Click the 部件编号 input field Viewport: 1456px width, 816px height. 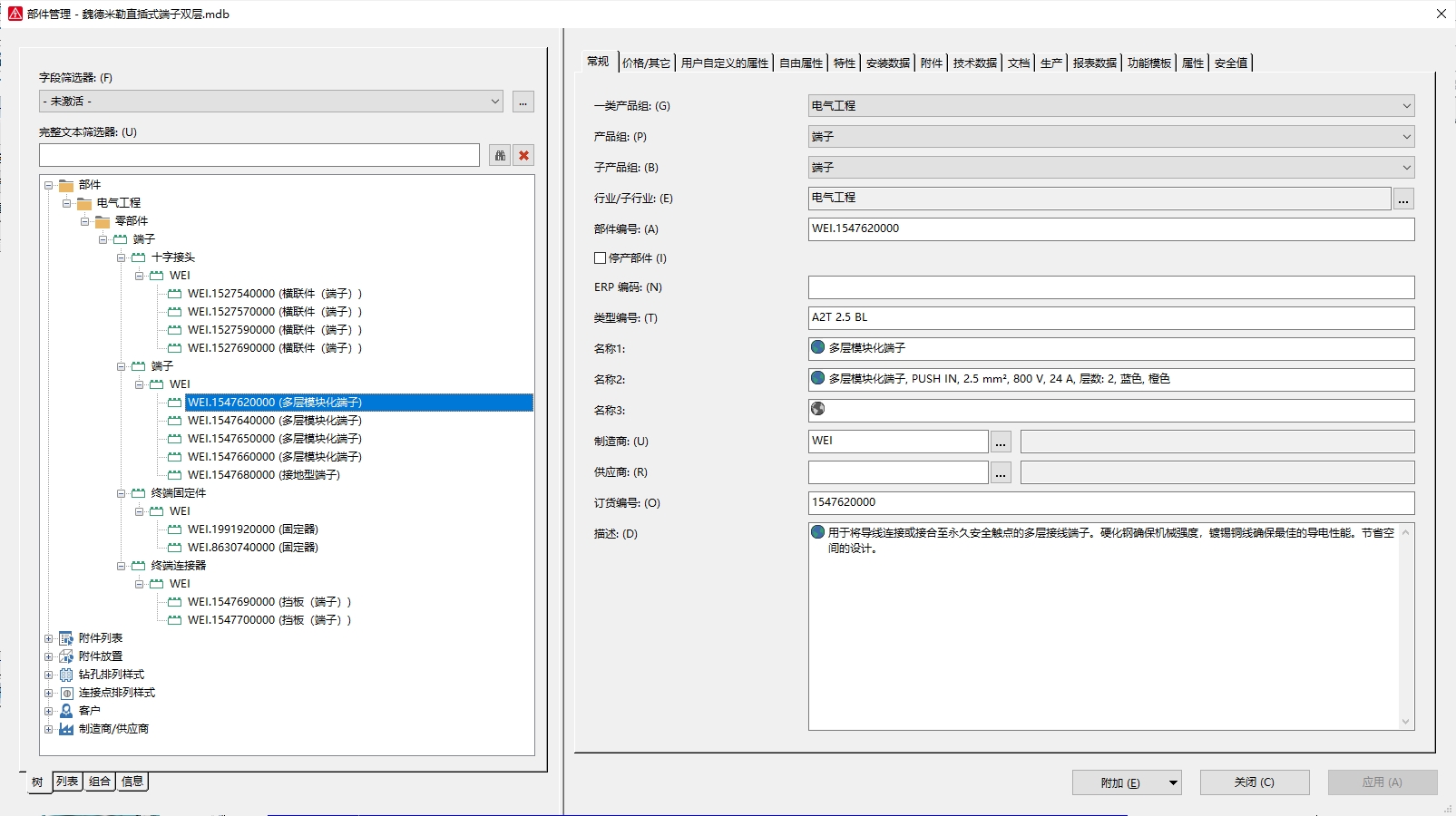(x=1110, y=229)
